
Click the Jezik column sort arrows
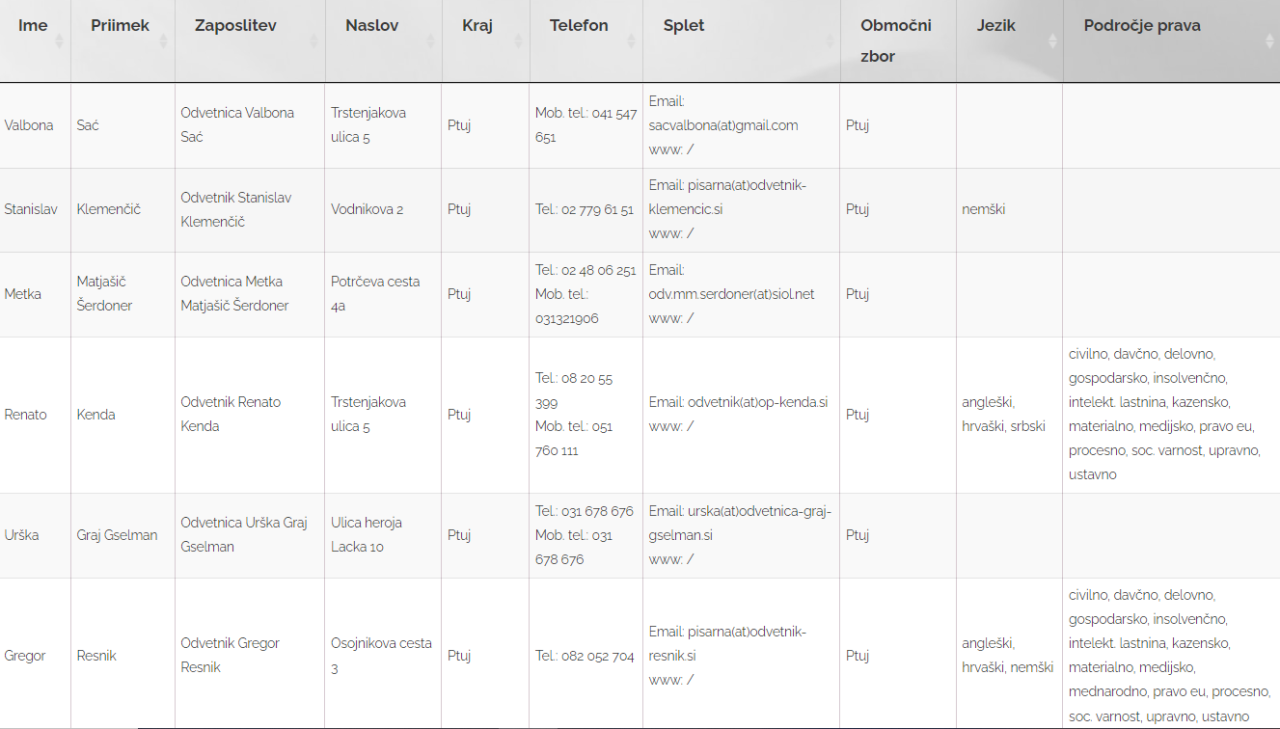click(1051, 41)
